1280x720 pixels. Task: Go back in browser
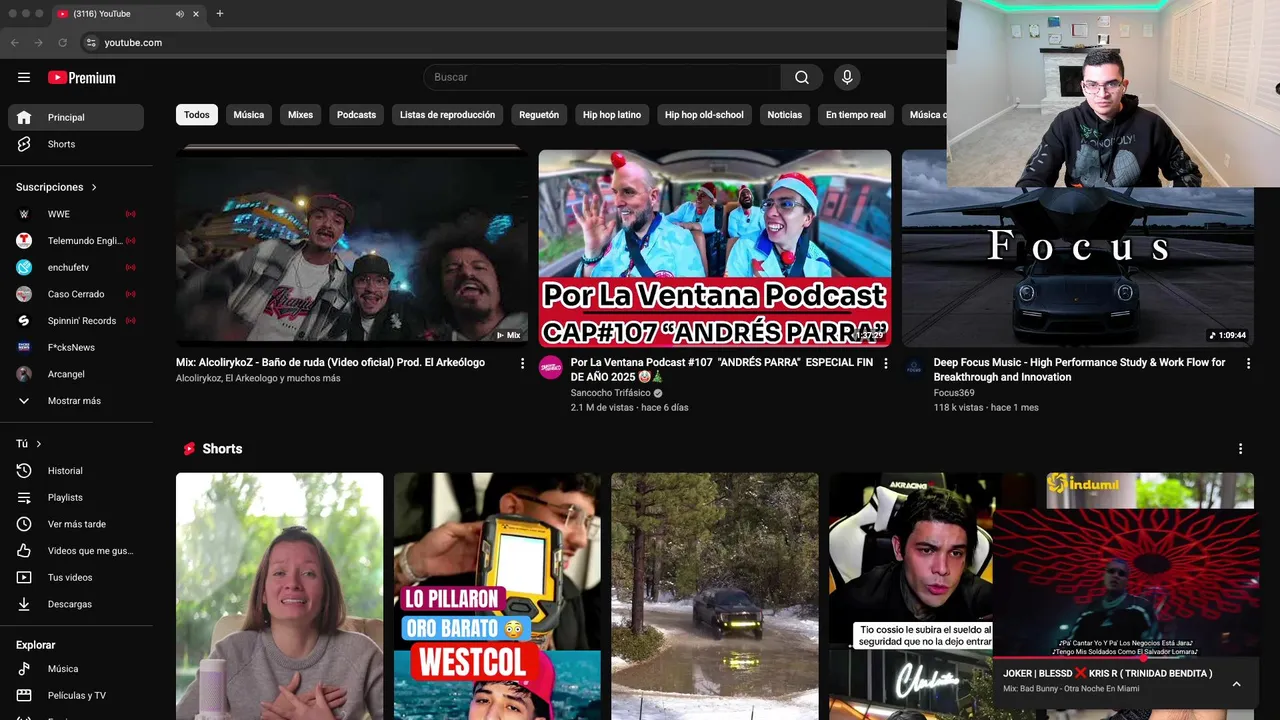pyautogui.click(x=15, y=43)
